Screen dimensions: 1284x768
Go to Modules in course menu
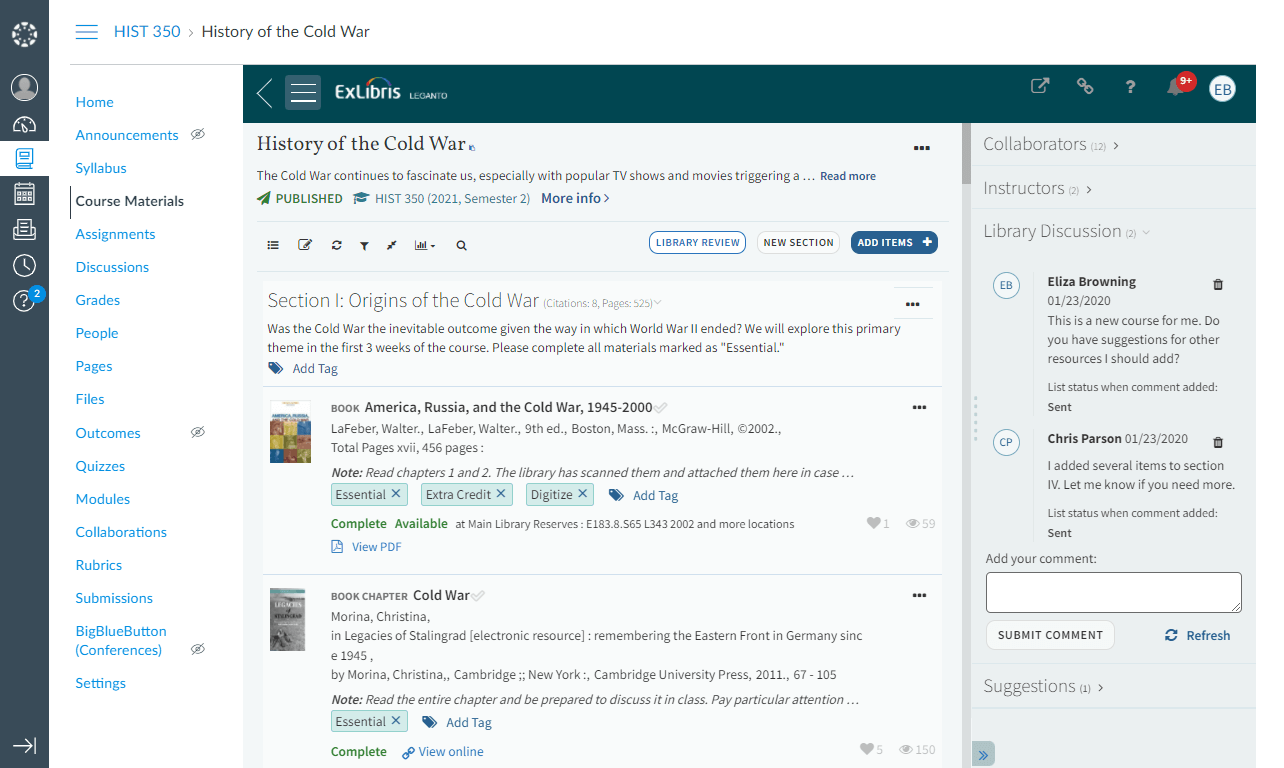[103, 499]
